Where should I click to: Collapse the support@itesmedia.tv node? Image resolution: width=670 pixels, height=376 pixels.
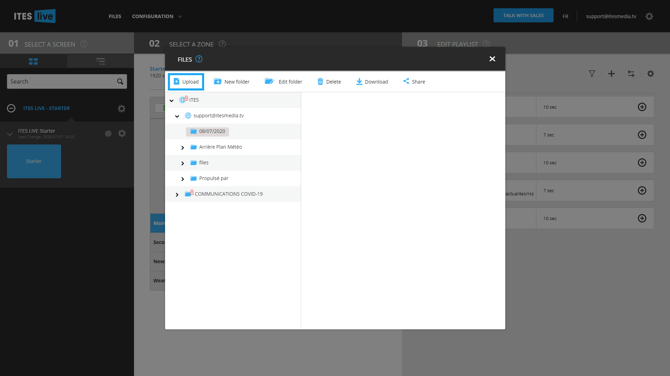point(177,116)
